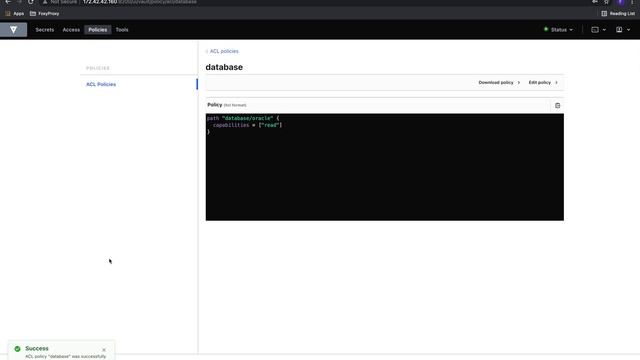The height and width of the screenshot is (360, 640).
Task: Click the 'Policy' section label
Action: (x=214, y=105)
